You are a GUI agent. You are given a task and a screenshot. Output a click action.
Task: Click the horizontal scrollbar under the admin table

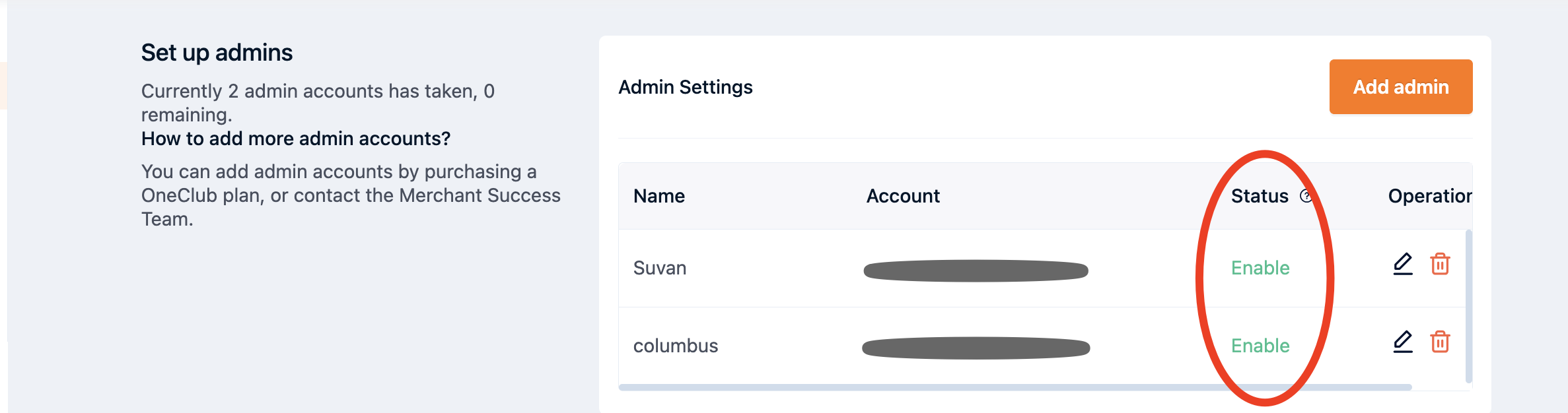[1015, 387]
